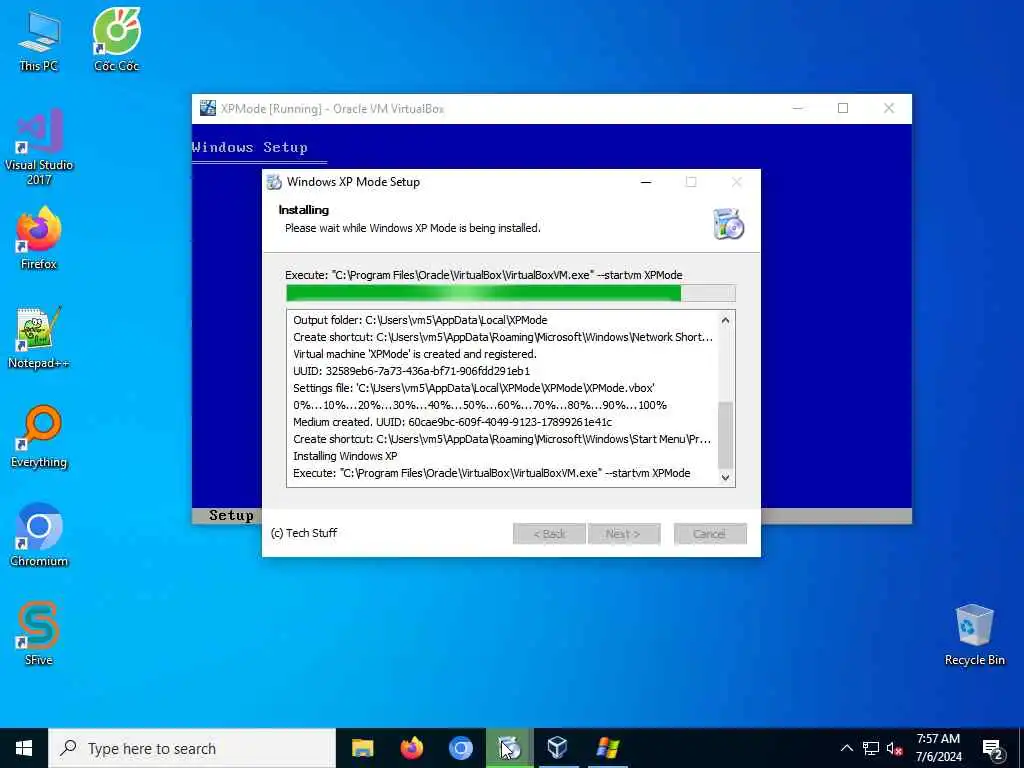The image size is (1024, 768).
Task: Minimize the XPMode VirtualBox window
Action: coord(797,108)
